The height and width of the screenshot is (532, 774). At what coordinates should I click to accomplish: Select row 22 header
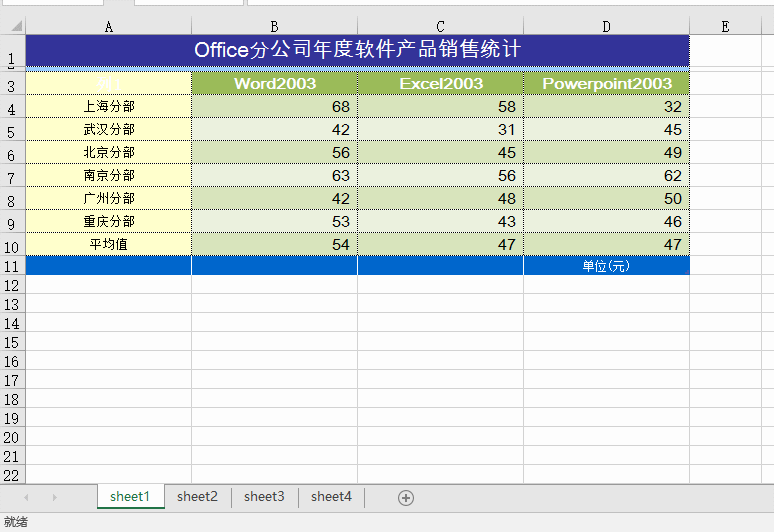[x=12, y=474]
